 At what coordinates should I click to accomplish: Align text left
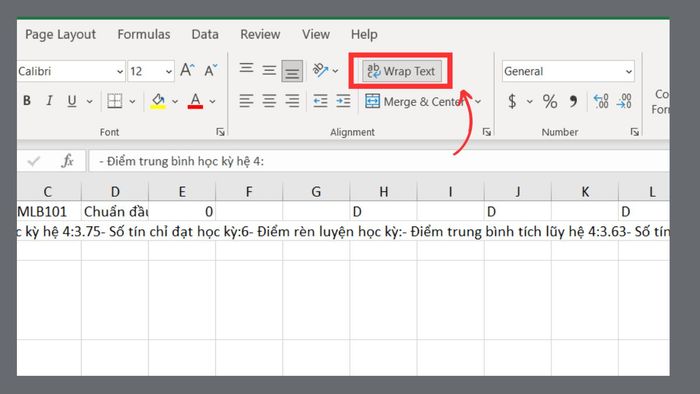click(246, 101)
